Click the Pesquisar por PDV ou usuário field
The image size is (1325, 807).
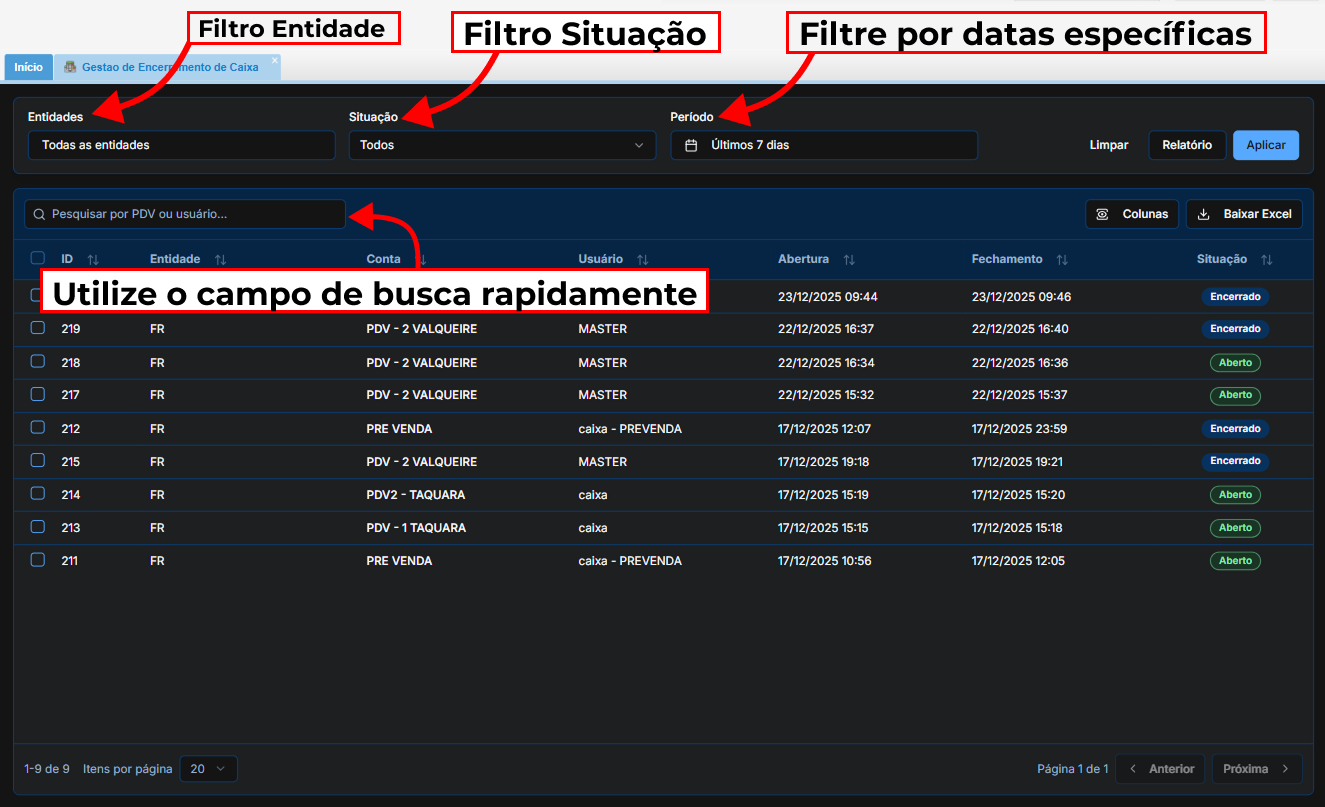click(185, 215)
